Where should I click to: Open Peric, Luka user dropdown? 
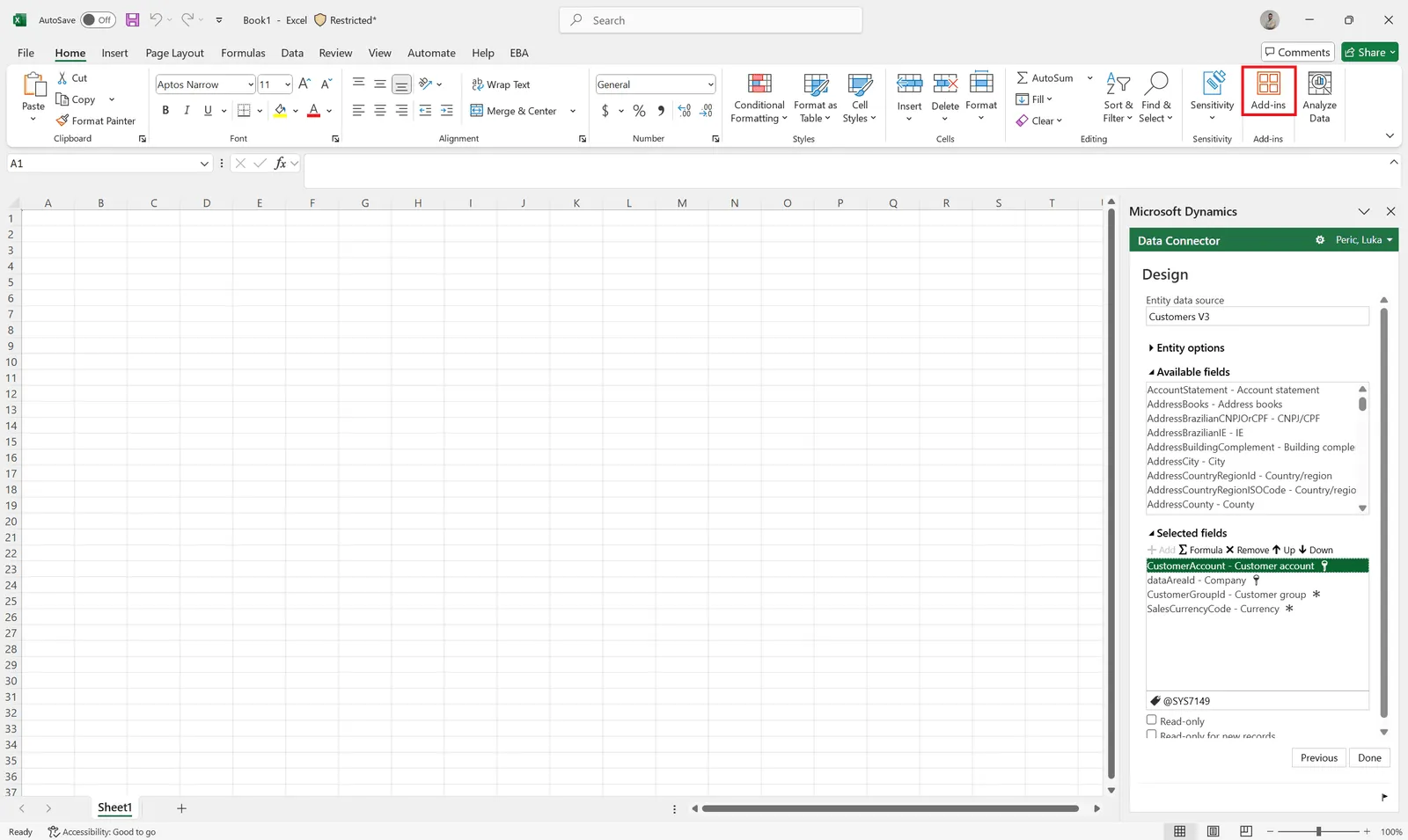click(x=1364, y=240)
